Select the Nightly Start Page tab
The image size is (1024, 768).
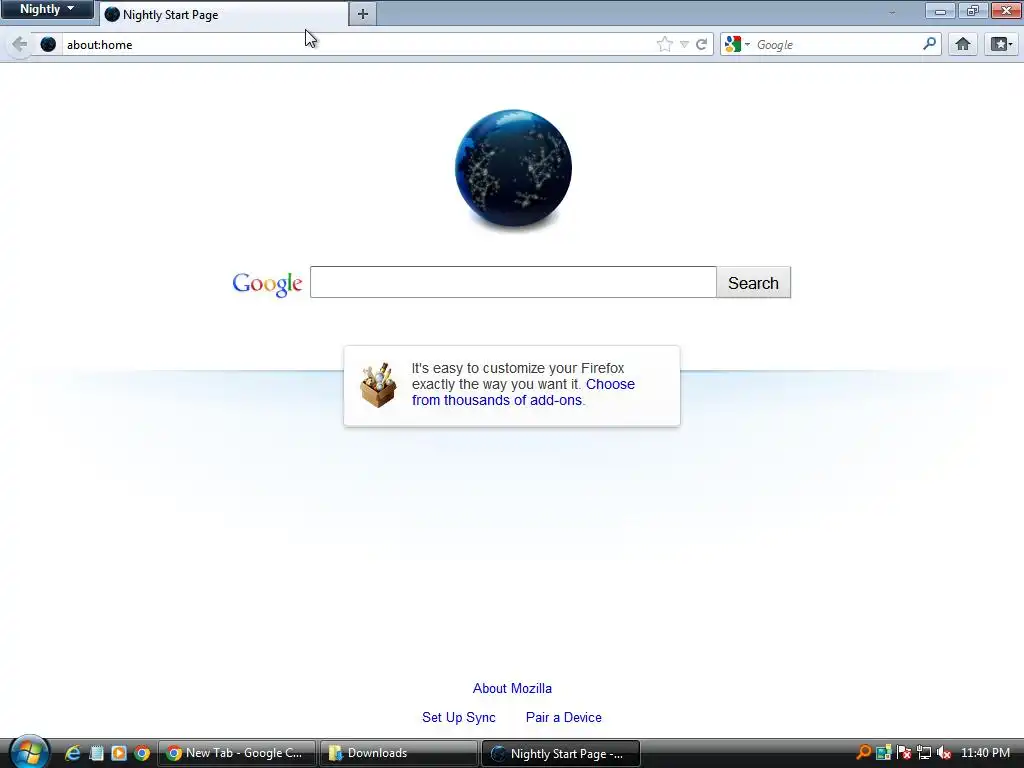pyautogui.click(x=224, y=14)
